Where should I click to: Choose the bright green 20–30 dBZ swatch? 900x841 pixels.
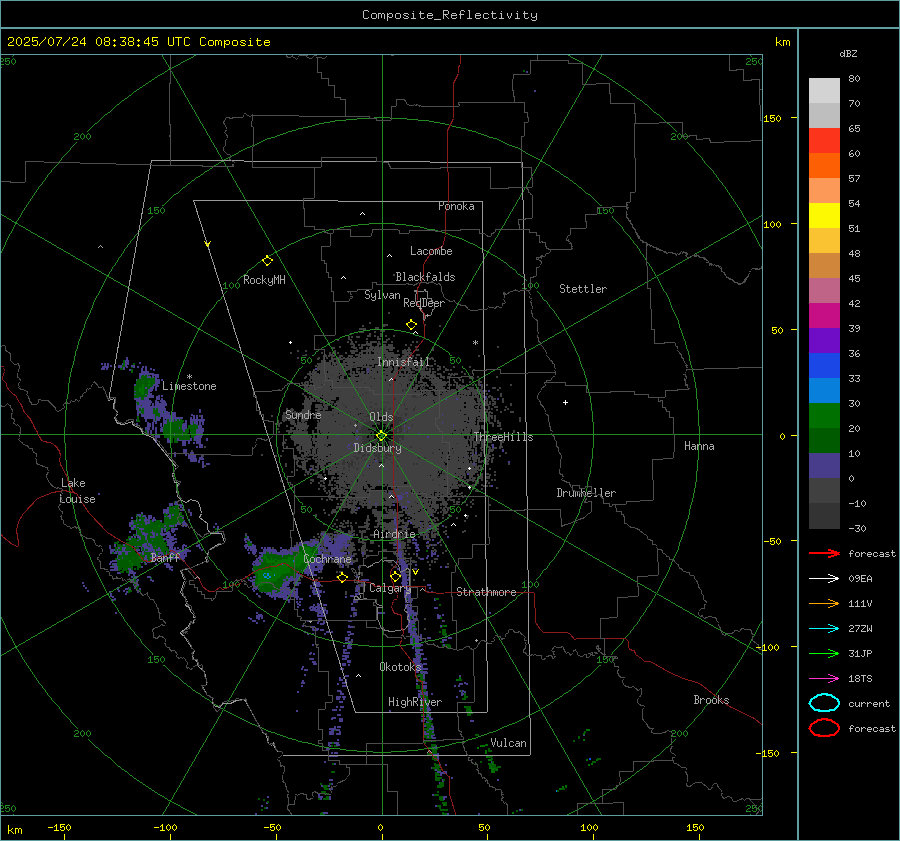(x=824, y=416)
